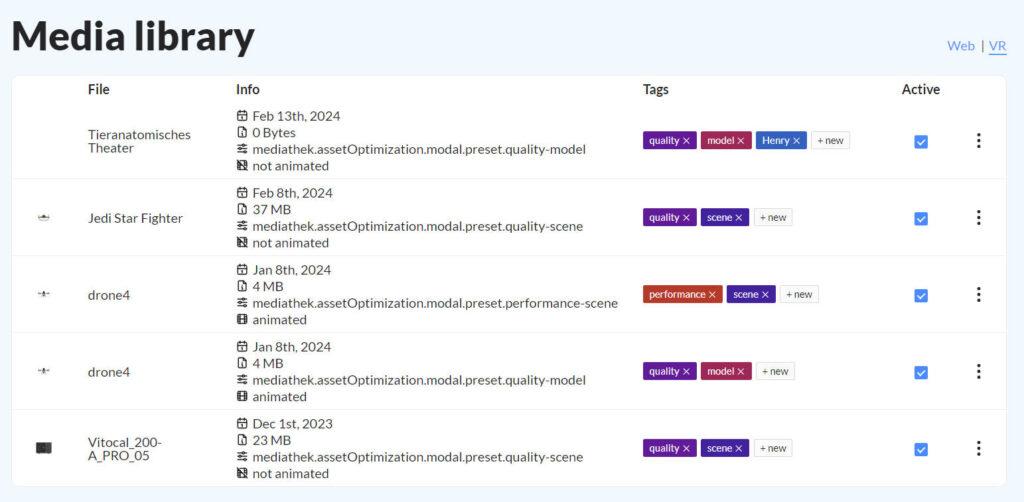Disable Active checkbox for Vitocal_200-A_PRO_05
The image size is (1024, 502).
click(921, 450)
